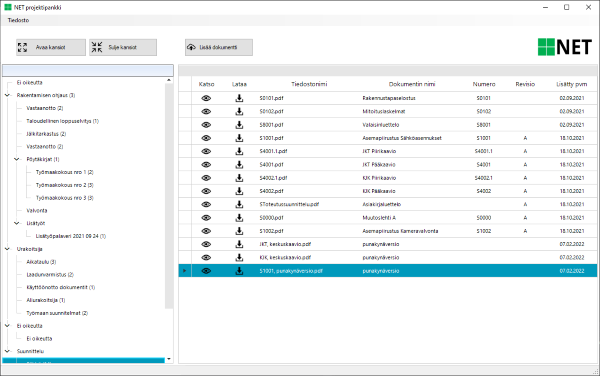Viewport: 600px width, 376px height.
Task: View S1001.pdf with the eye icon
Action: (206, 138)
